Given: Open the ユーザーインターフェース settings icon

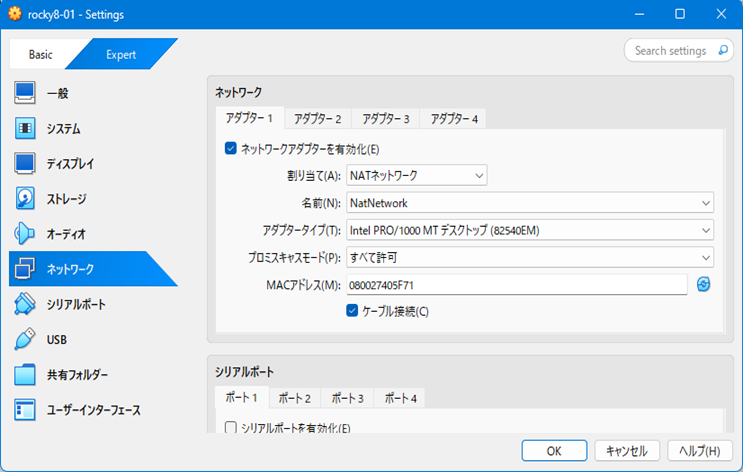Looking at the screenshot, I should pos(25,410).
